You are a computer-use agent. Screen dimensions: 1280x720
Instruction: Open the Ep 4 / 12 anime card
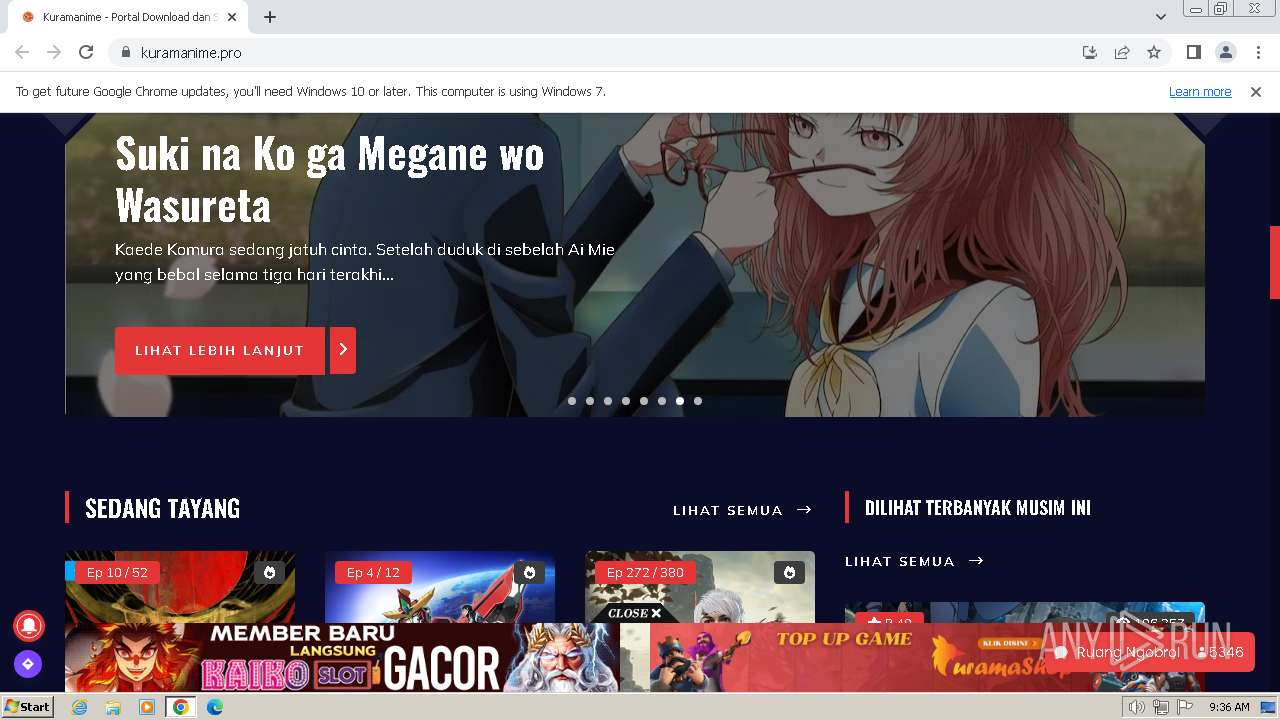(440, 587)
